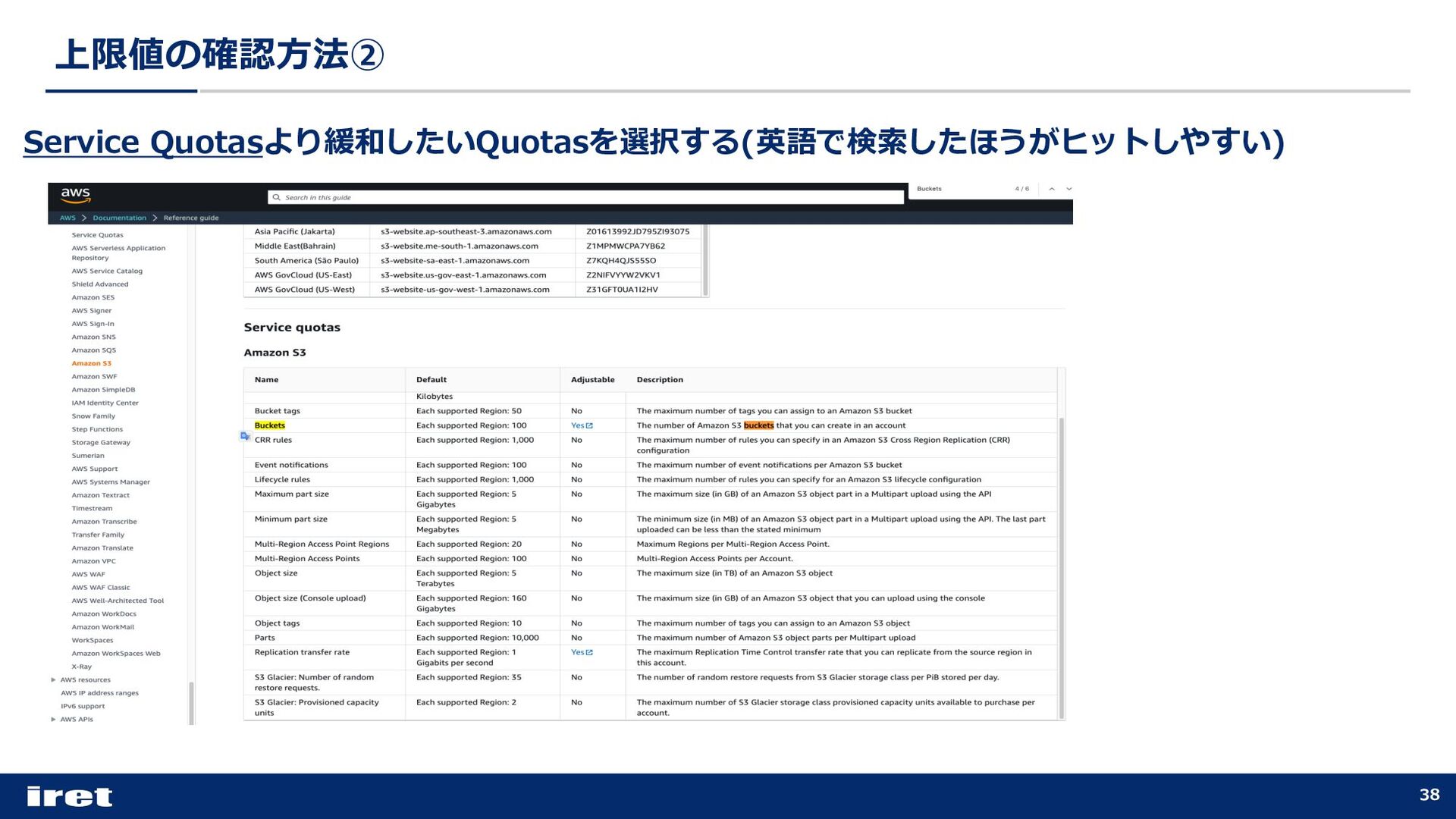1456x819 pixels.
Task: Click Search in this guide field
Action: (585, 197)
